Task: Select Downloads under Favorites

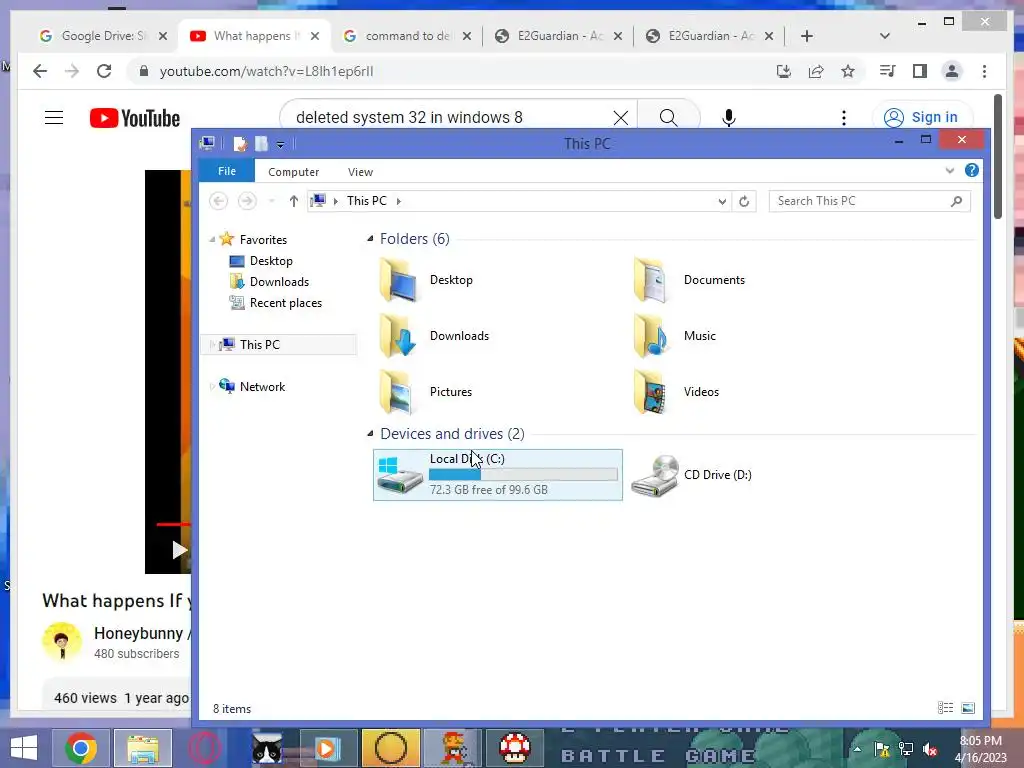Action: point(279,281)
